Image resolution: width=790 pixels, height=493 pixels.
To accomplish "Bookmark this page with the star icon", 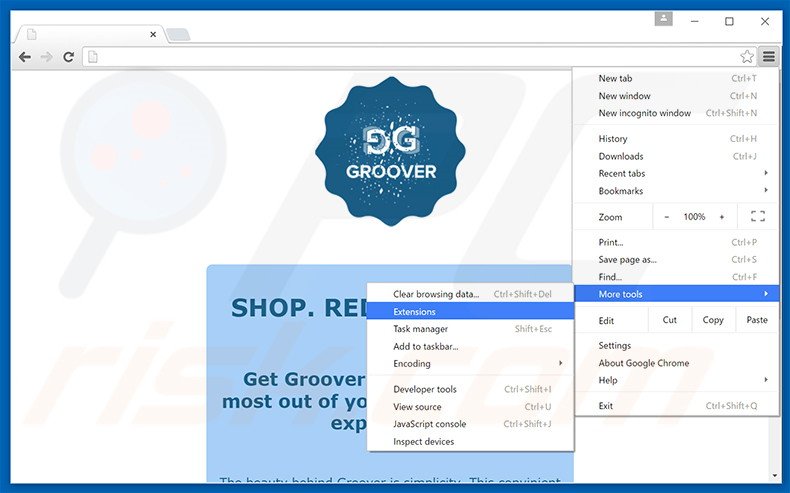I will (x=747, y=56).
